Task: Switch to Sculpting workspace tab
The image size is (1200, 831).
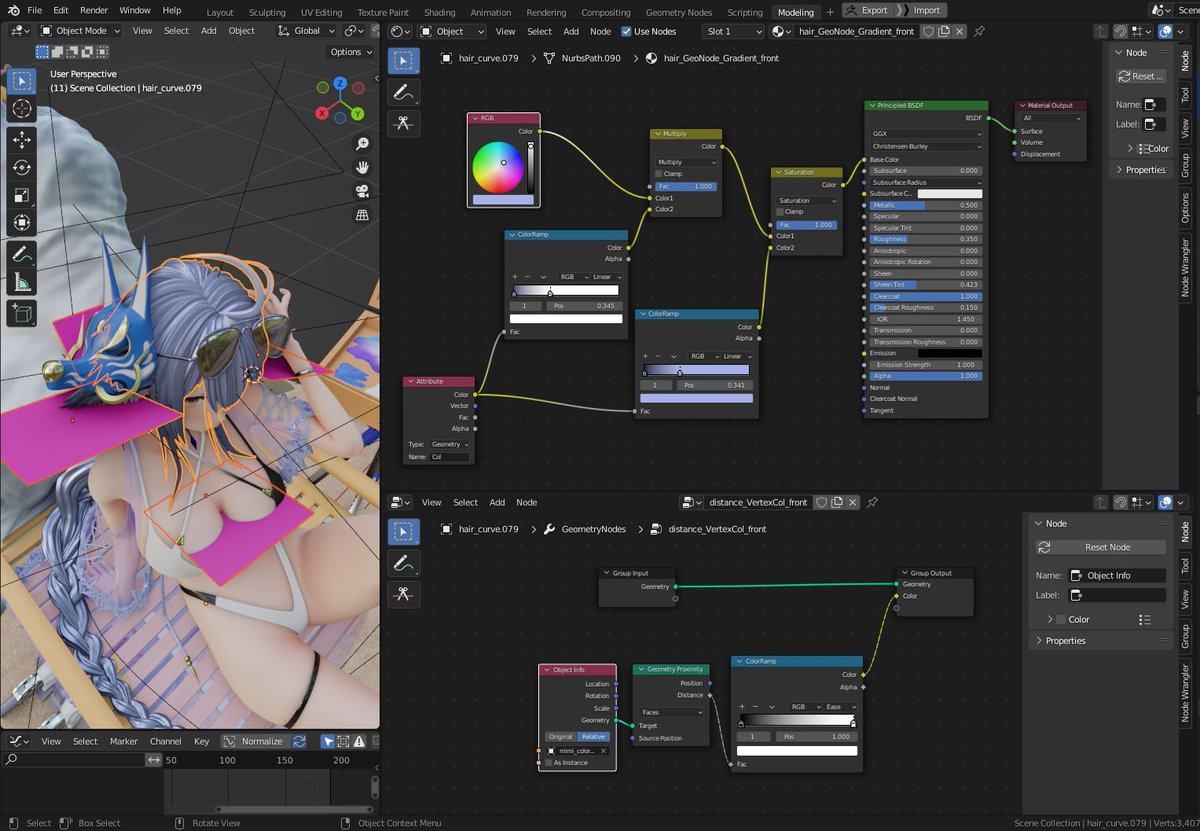Action: tap(267, 13)
